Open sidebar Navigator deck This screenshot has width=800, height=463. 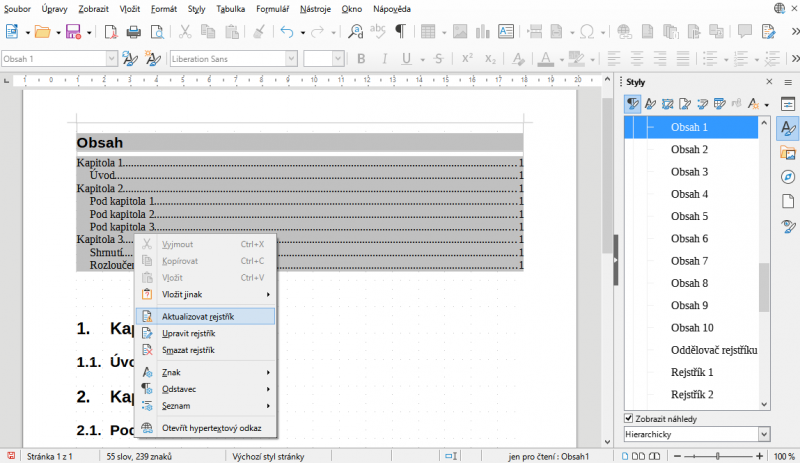coord(788,177)
